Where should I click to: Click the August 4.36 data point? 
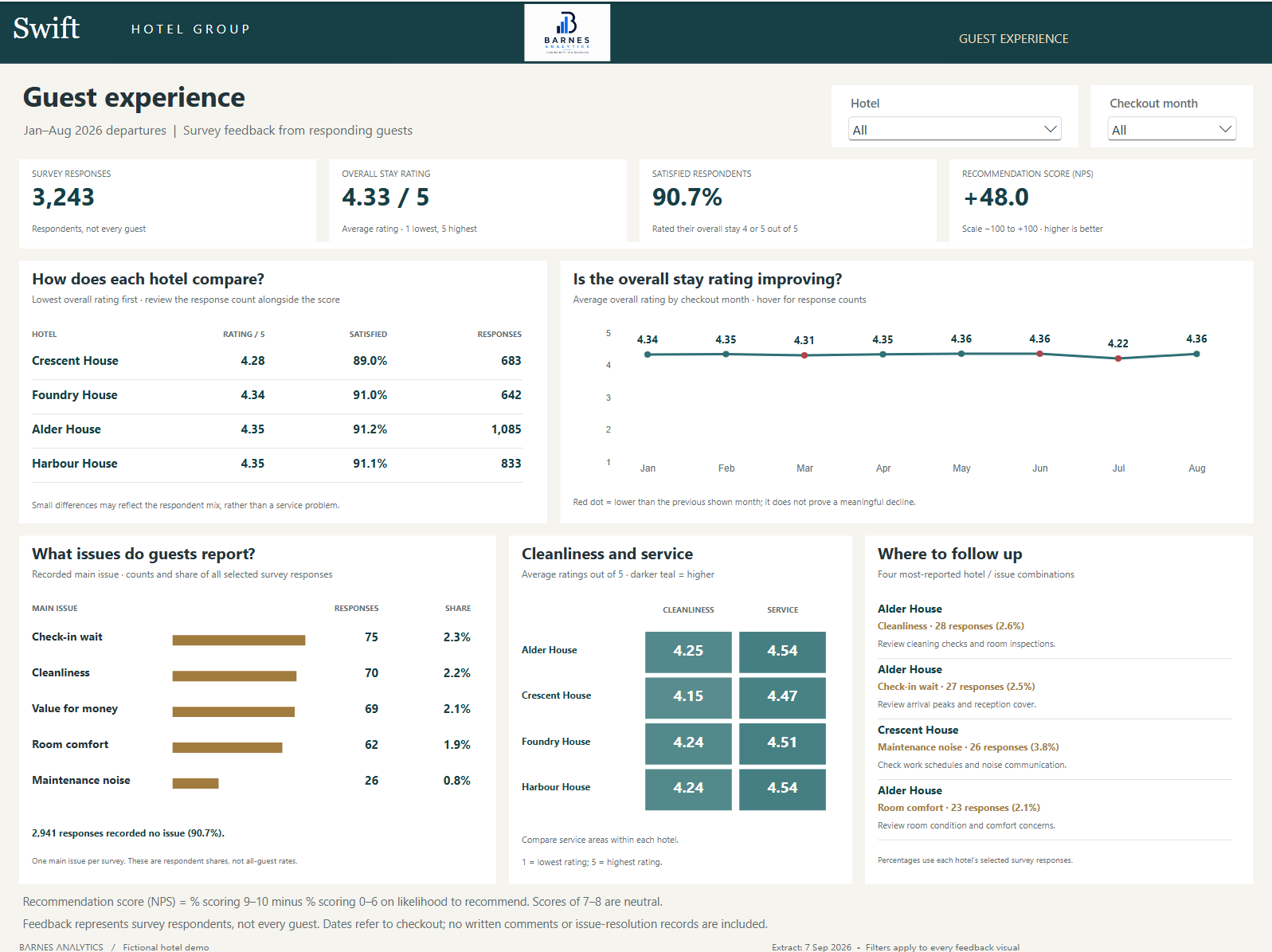[x=1196, y=354]
